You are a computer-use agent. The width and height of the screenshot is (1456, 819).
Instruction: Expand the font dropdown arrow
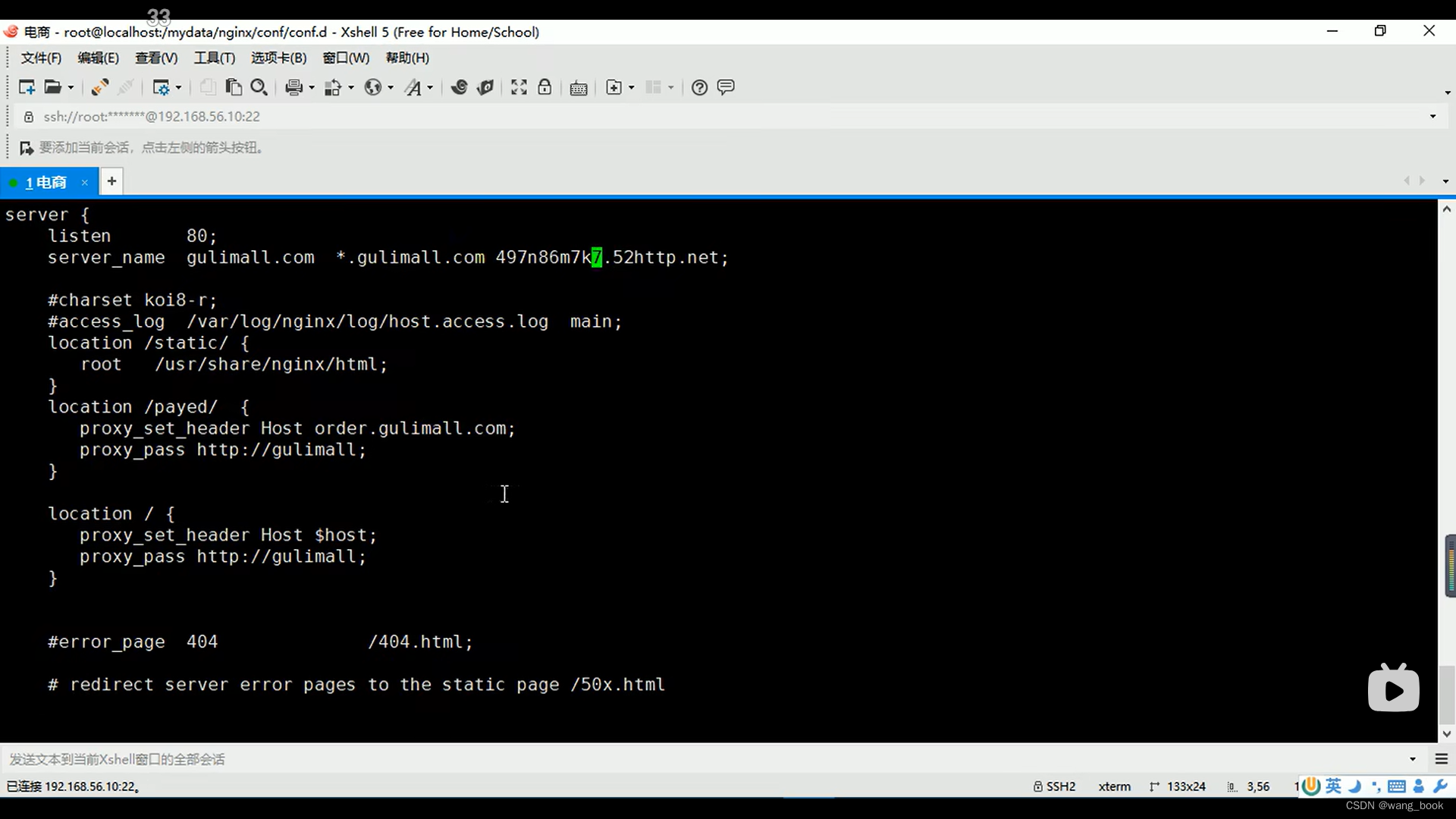pyautogui.click(x=430, y=88)
